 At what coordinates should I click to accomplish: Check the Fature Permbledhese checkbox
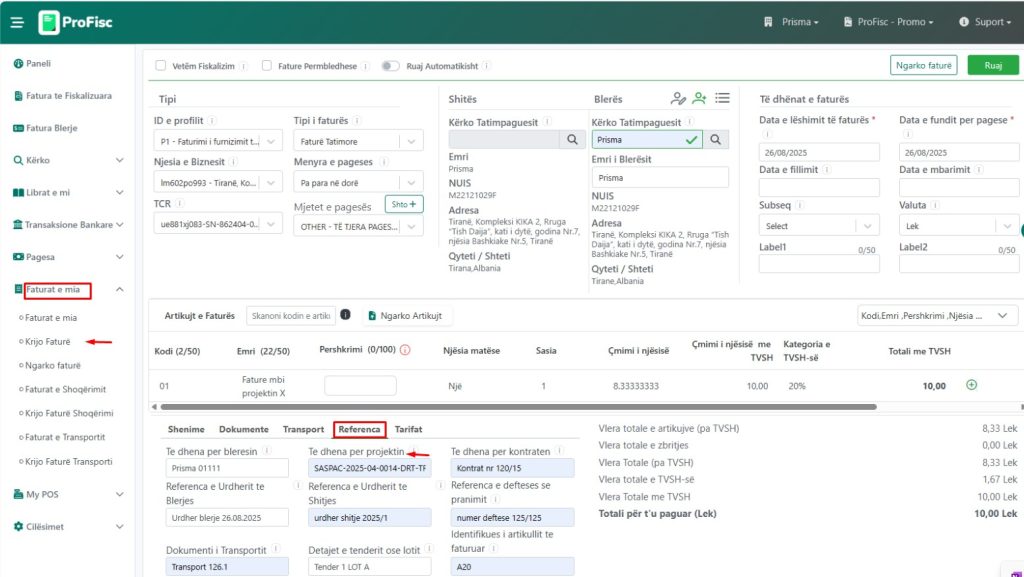click(266, 65)
